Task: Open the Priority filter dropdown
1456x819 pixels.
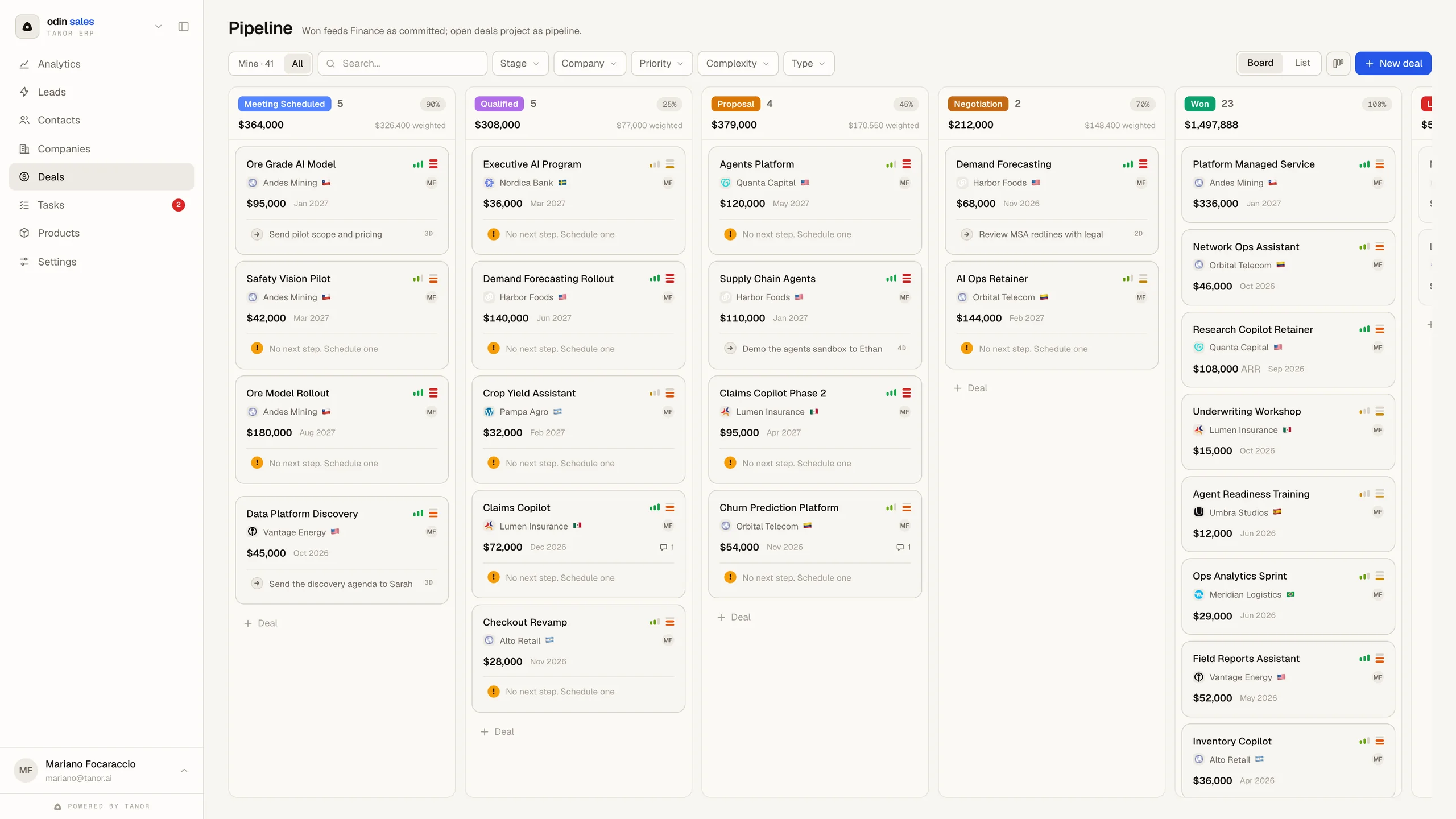Action: [661, 64]
